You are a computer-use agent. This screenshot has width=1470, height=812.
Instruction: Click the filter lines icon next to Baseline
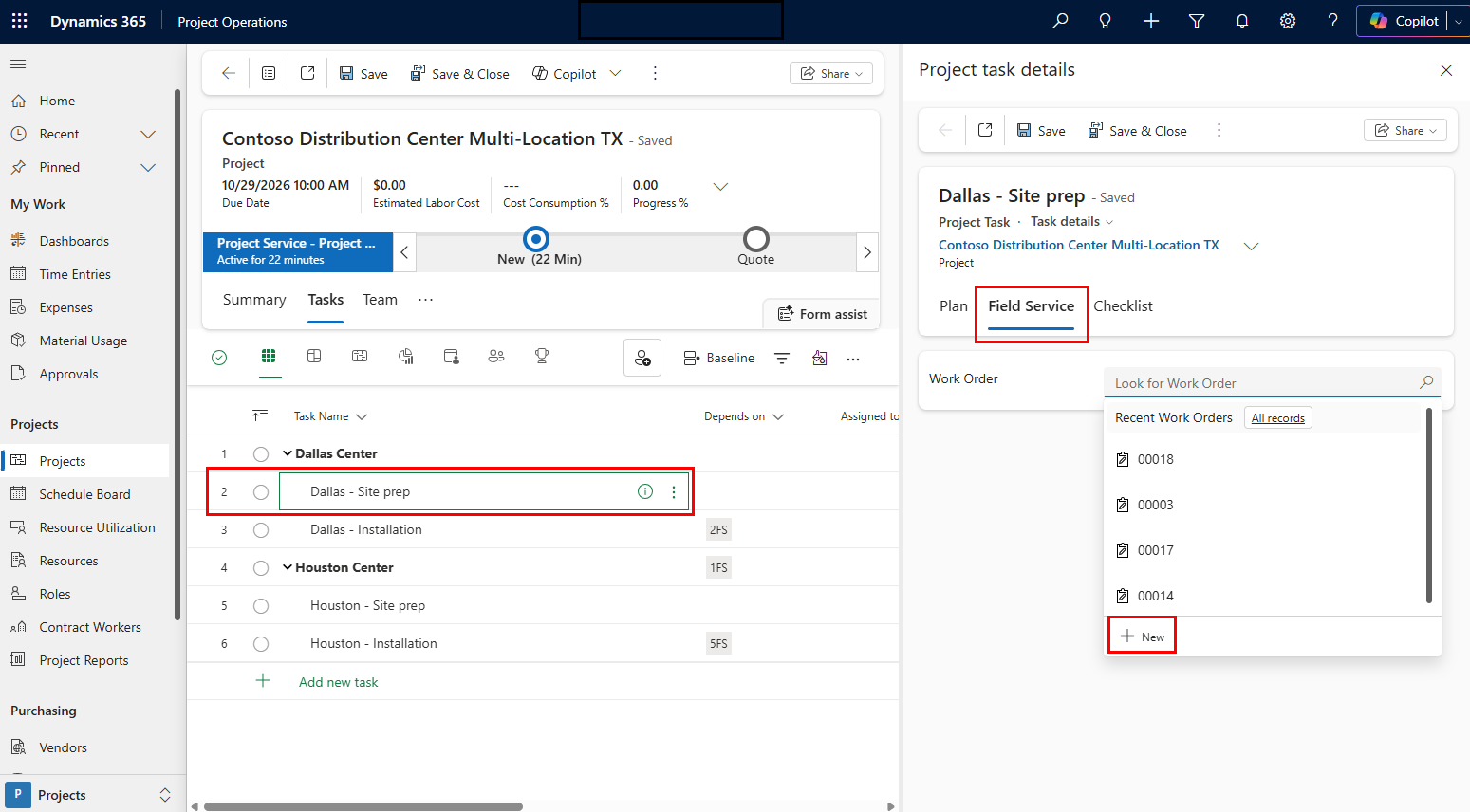782,358
